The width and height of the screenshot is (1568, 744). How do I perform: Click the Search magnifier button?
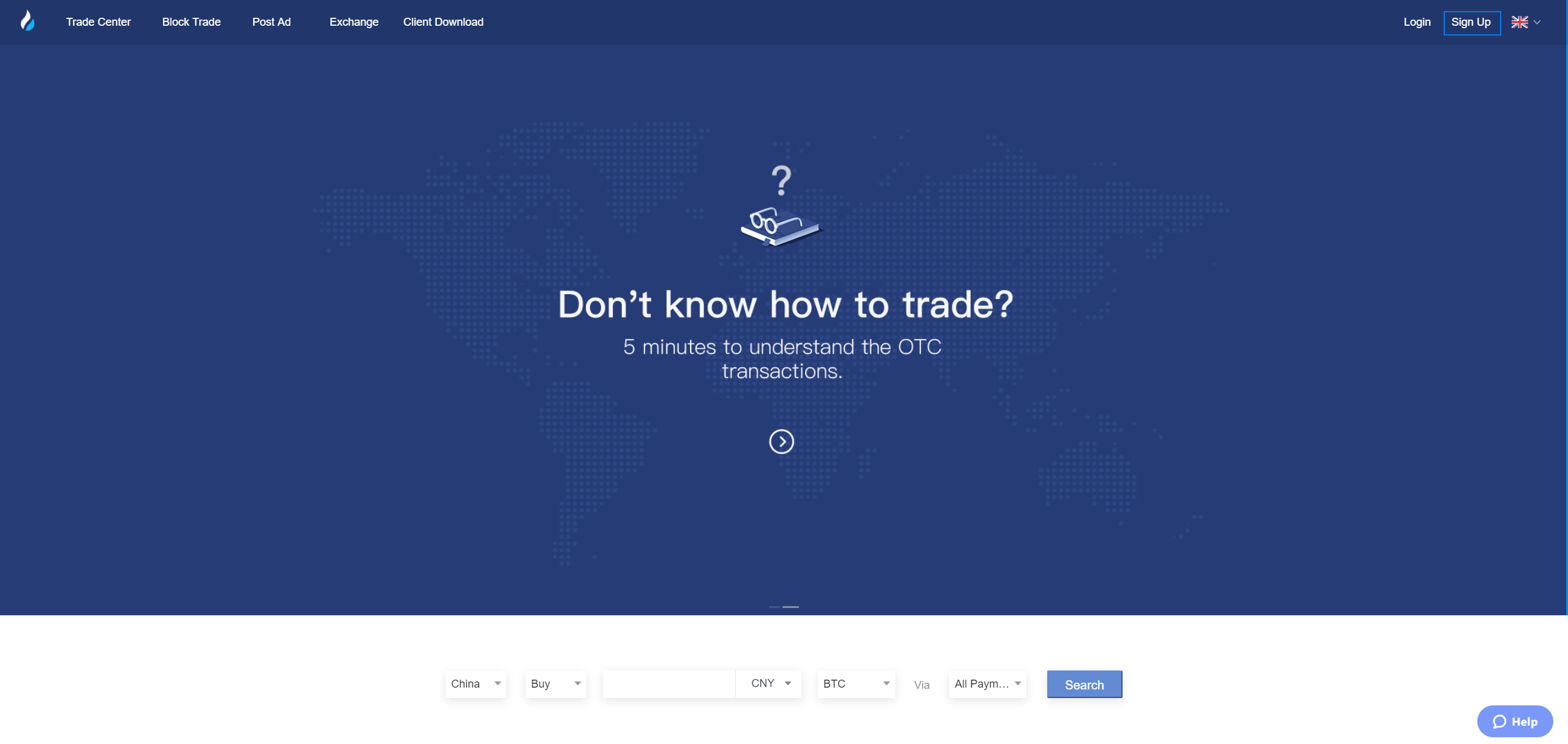coord(1083,684)
